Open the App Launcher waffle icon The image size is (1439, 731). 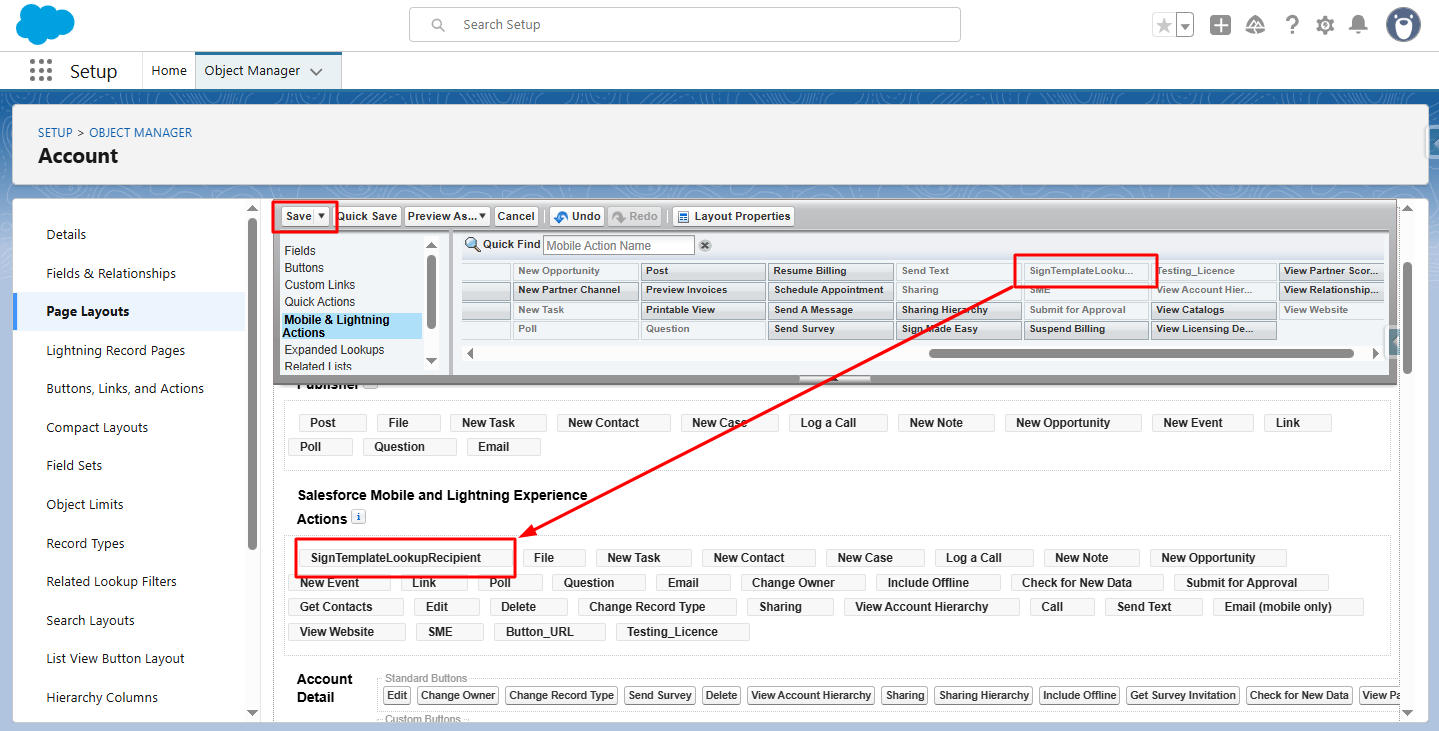41,71
